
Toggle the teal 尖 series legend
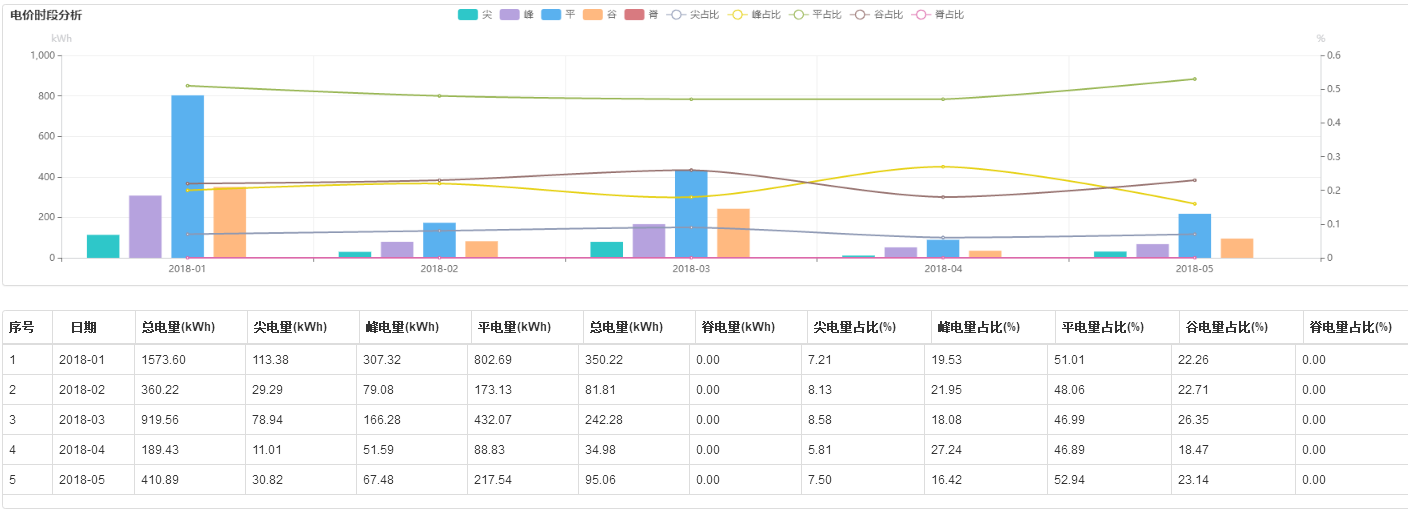[x=470, y=15]
